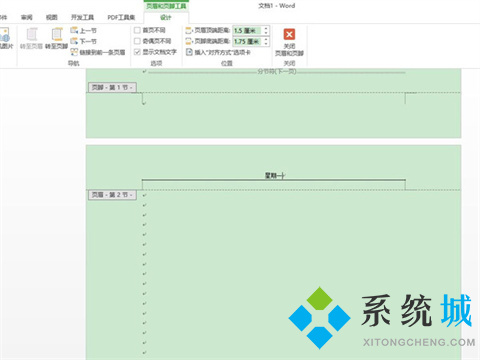Click 分节符(下一页) section break line

click(x=277, y=71)
